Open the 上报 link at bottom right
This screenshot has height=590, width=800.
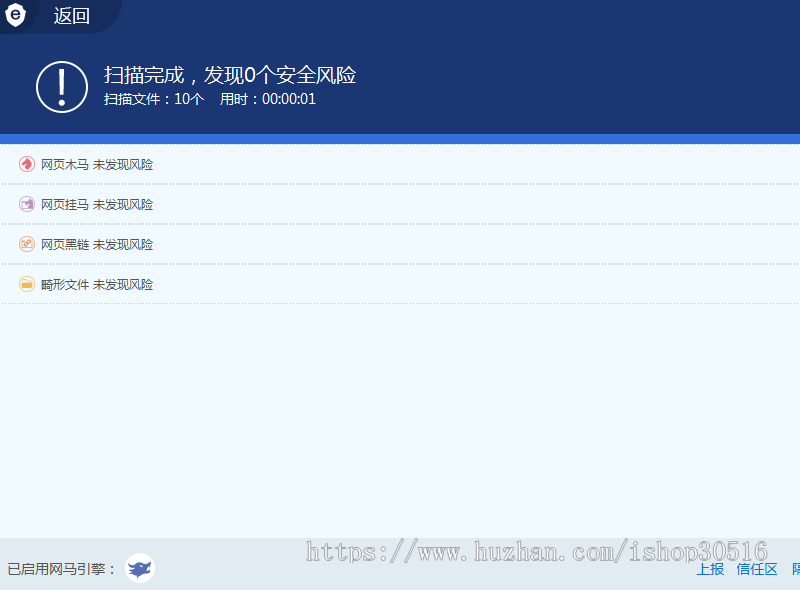[710, 568]
